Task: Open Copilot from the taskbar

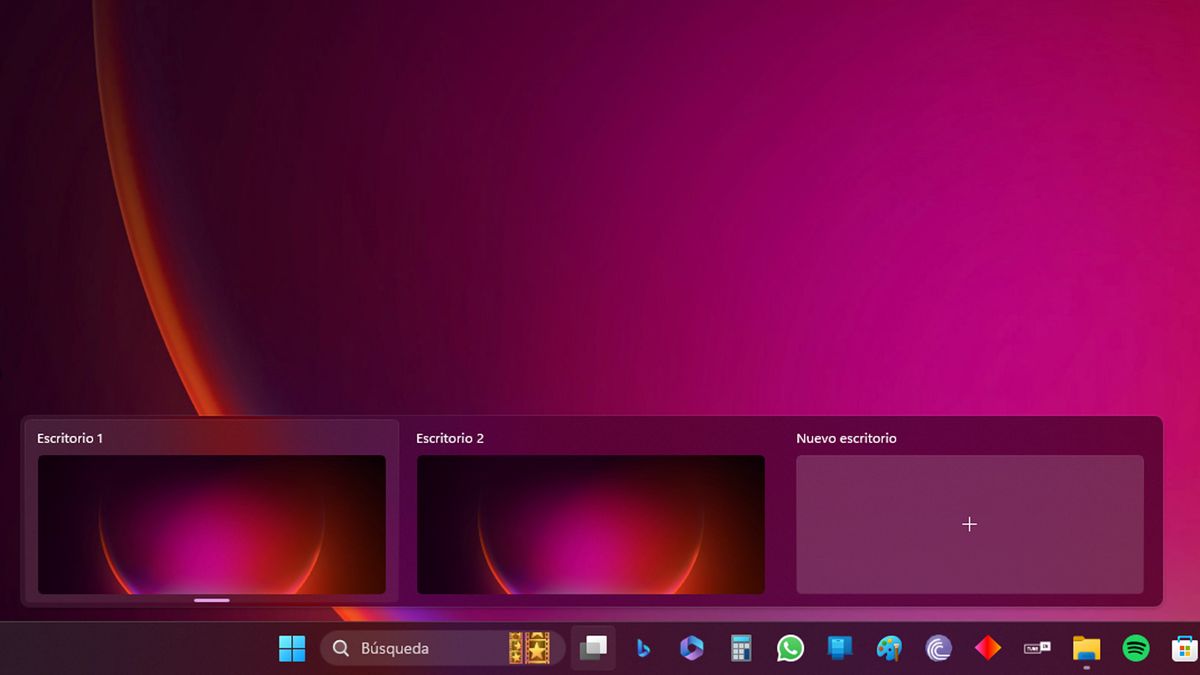Action: point(691,649)
